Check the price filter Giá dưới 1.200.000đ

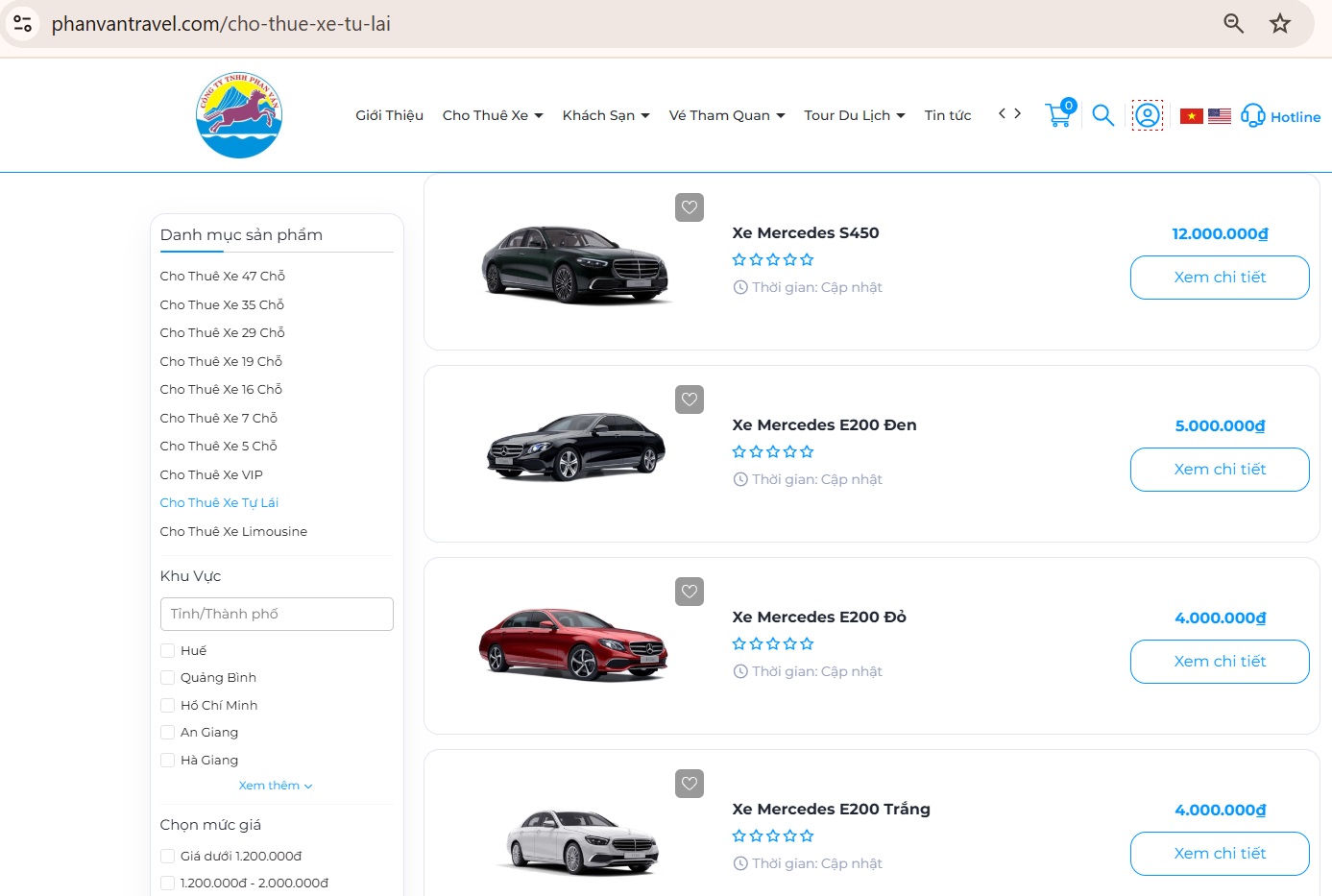click(167, 856)
